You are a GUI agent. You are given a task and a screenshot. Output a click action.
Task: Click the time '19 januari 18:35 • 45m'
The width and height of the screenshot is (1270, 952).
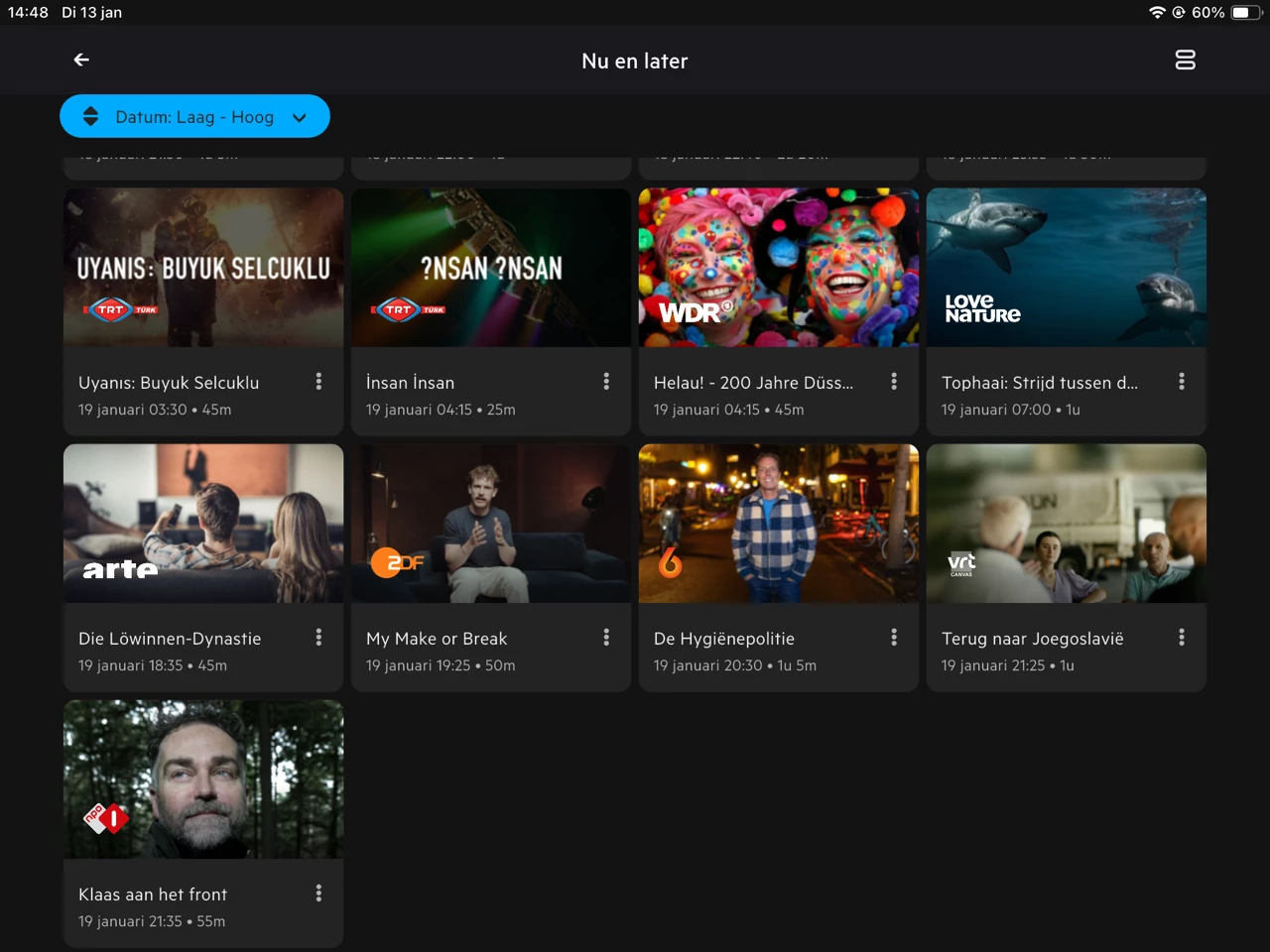pyautogui.click(x=153, y=665)
